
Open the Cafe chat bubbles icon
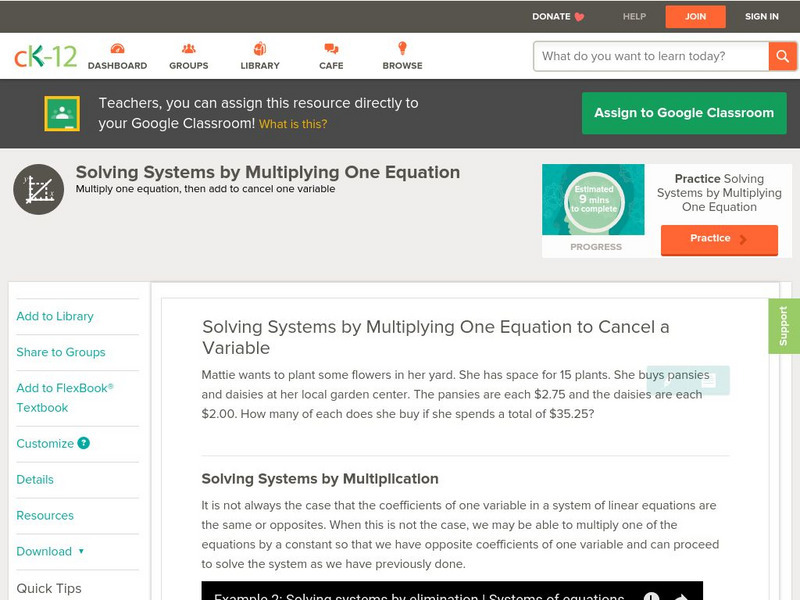tap(331, 49)
